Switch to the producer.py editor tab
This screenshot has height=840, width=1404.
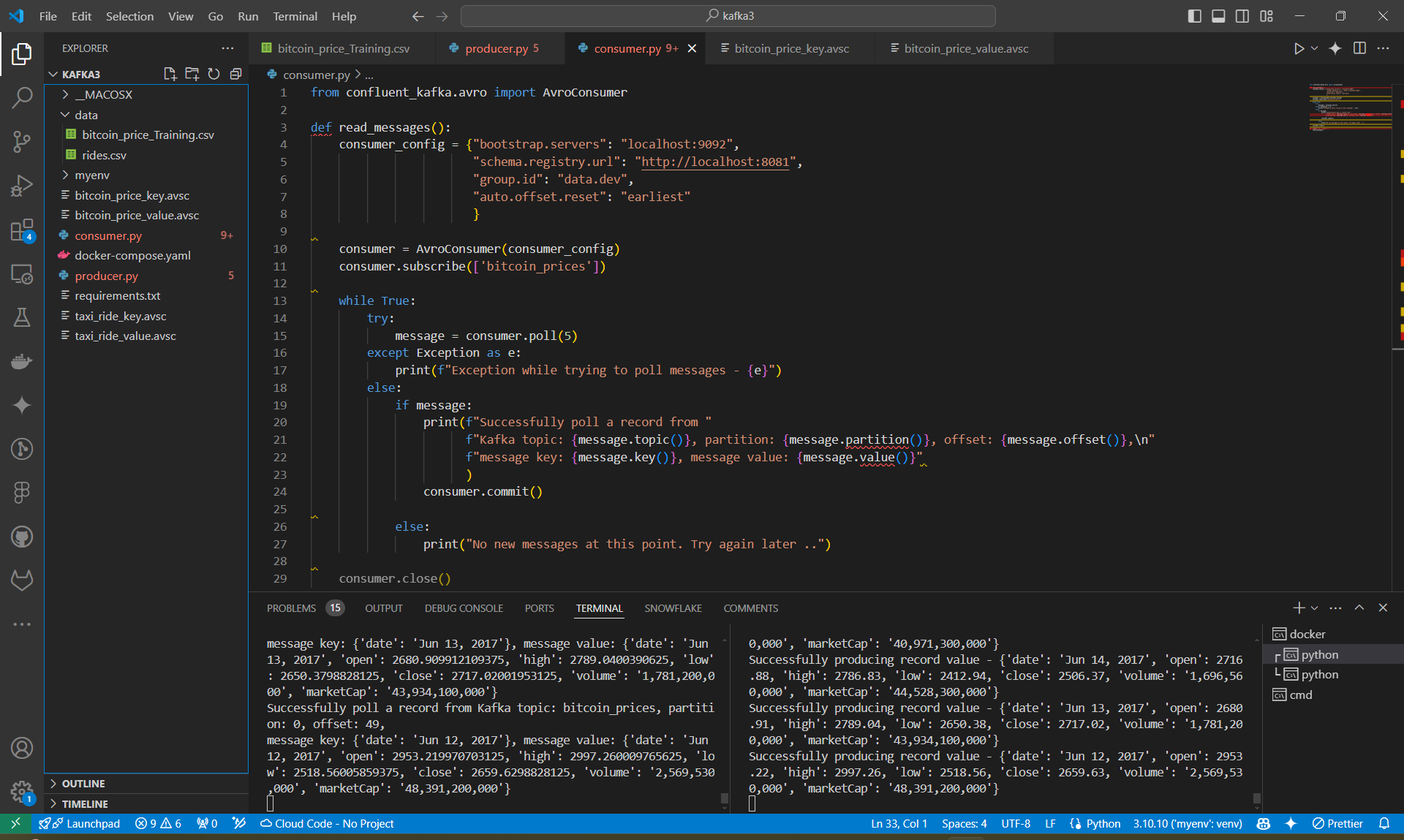click(496, 48)
